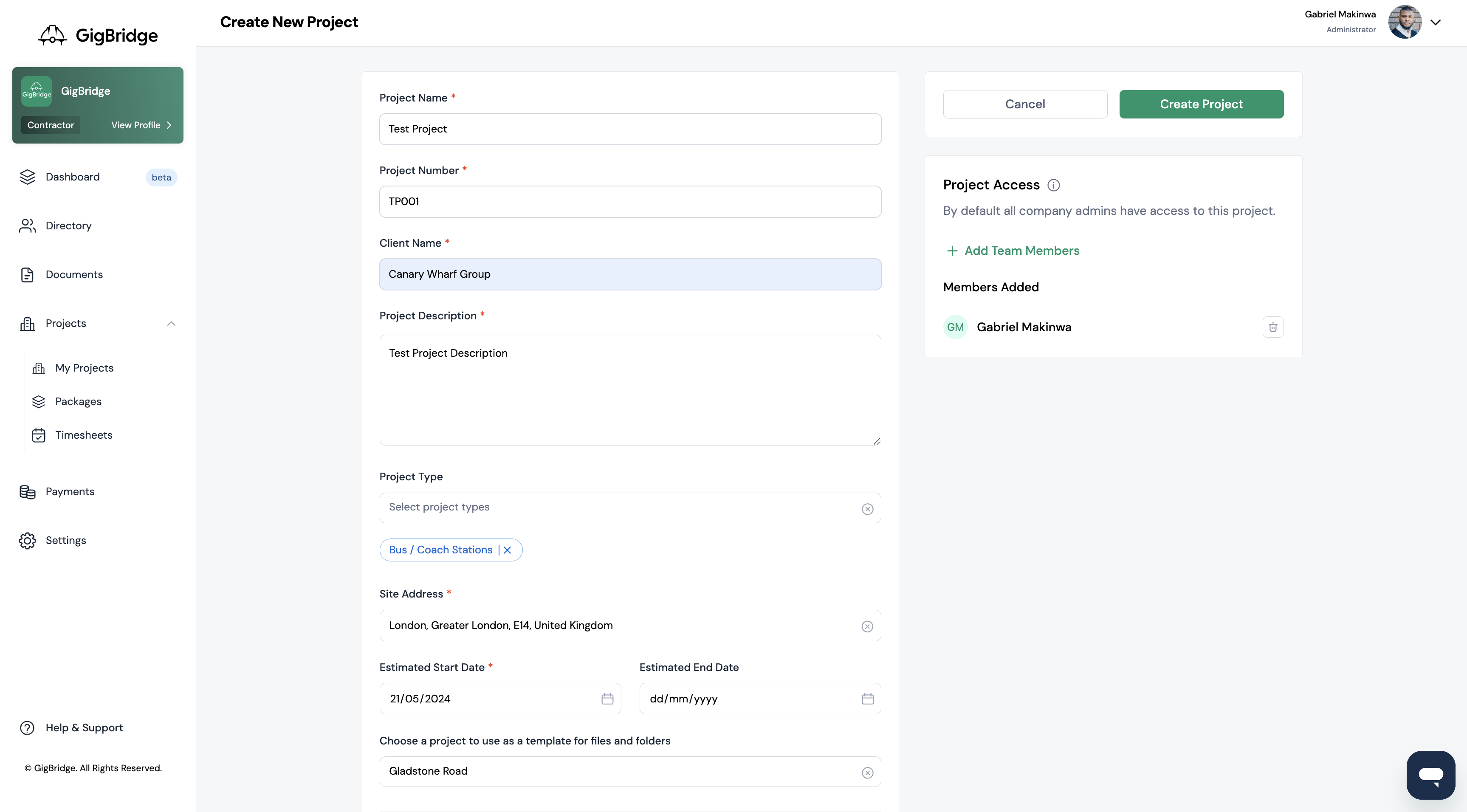1467x812 pixels.
Task: Open the template project dropdown
Action: [630, 772]
